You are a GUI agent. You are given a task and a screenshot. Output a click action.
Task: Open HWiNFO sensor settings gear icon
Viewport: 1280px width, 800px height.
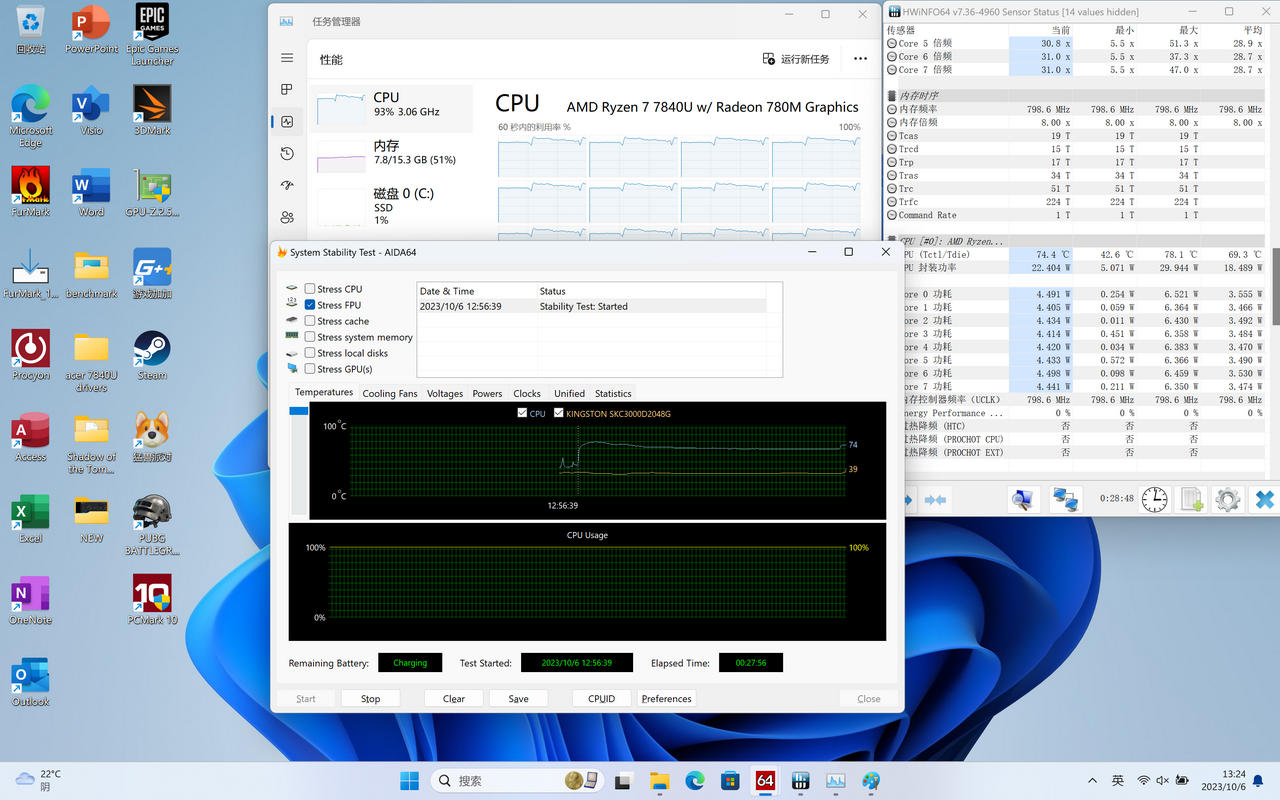click(x=1228, y=499)
